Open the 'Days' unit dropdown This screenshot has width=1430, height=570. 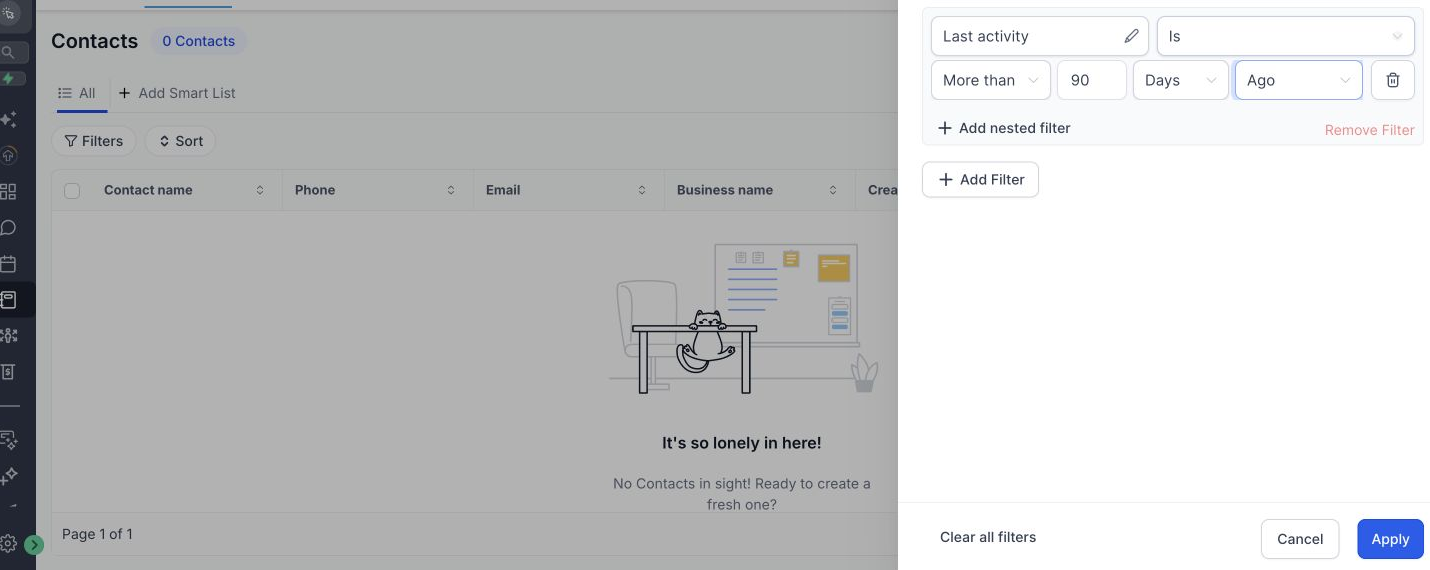tap(1180, 80)
